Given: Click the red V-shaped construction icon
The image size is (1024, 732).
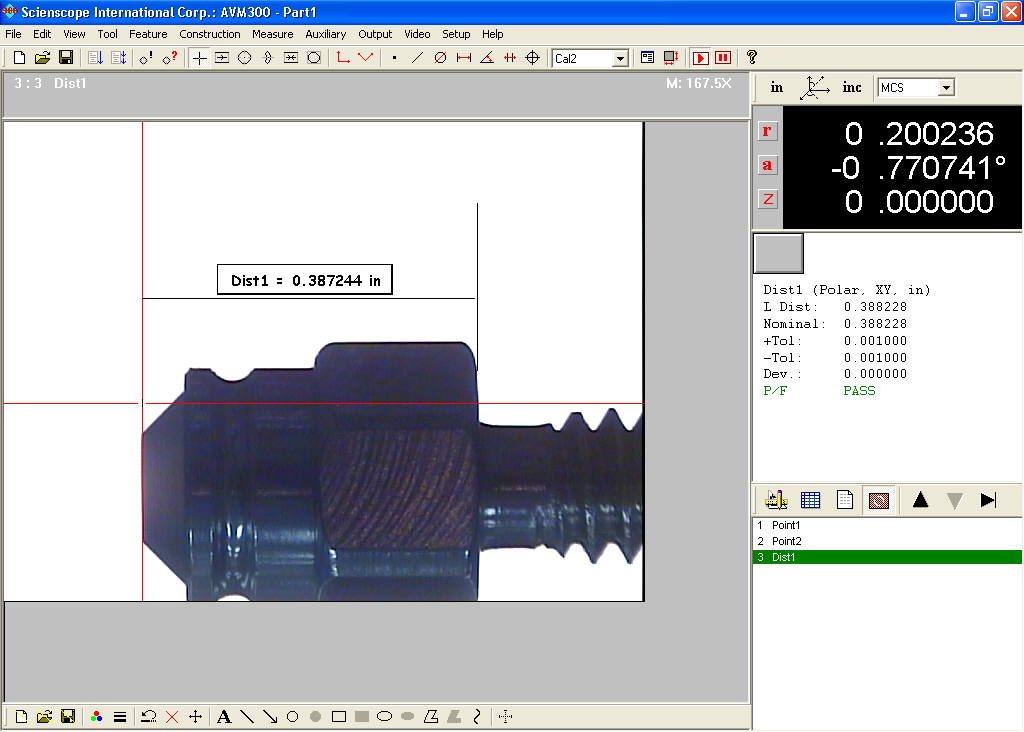Looking at the screenshot, I should [366, 57].
